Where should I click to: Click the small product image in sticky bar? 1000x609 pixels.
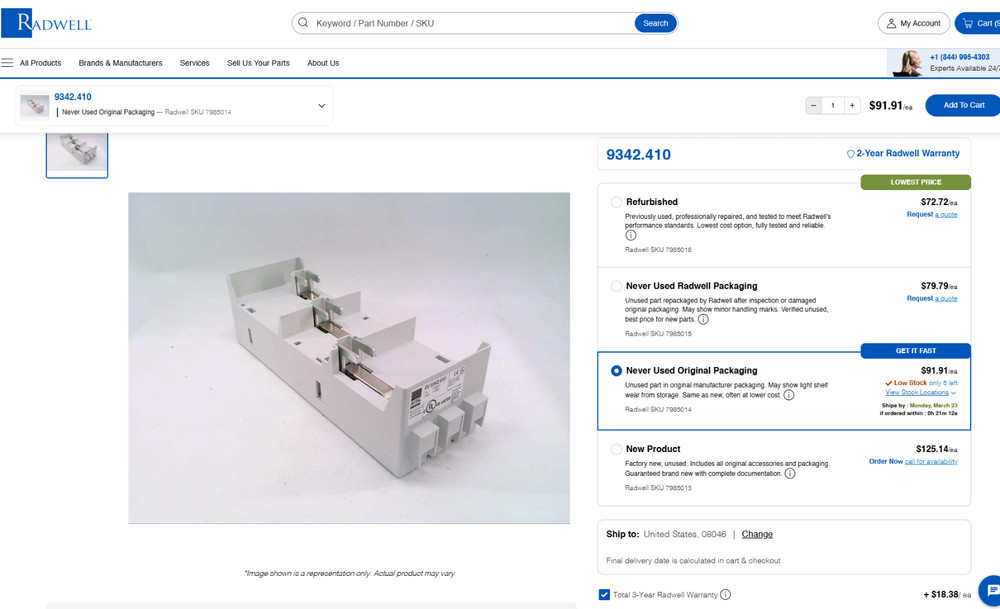[35, 105]
